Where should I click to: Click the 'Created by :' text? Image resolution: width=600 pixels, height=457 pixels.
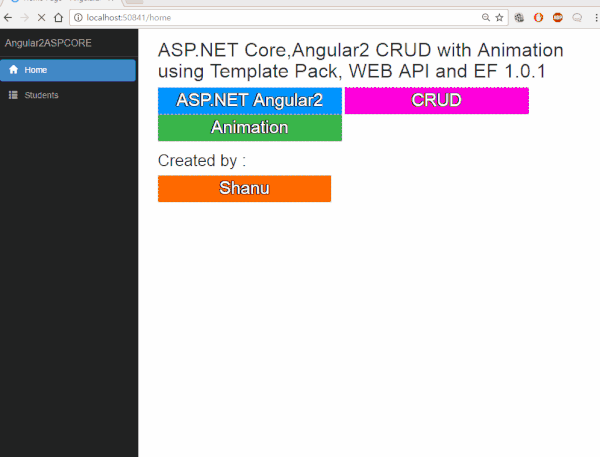pos(202,161)
